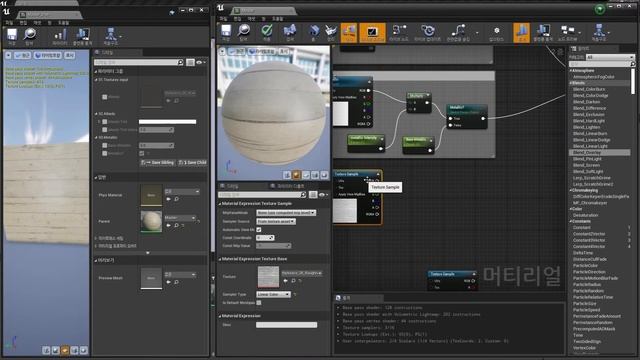Viewport: 640px width, 360px height.
Task: Go Home on material graph toolbar
Action: point(313,33)
